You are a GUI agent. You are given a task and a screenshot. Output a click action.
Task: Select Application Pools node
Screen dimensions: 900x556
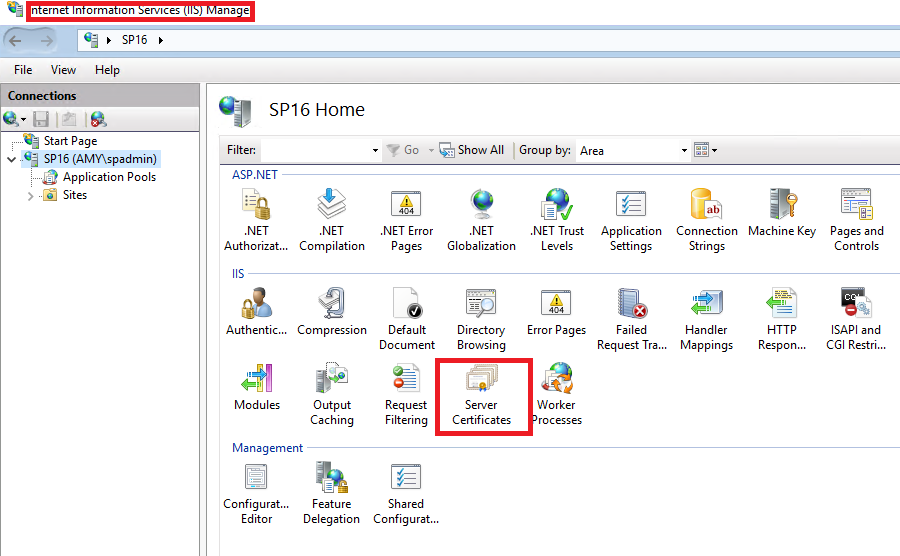109,177
